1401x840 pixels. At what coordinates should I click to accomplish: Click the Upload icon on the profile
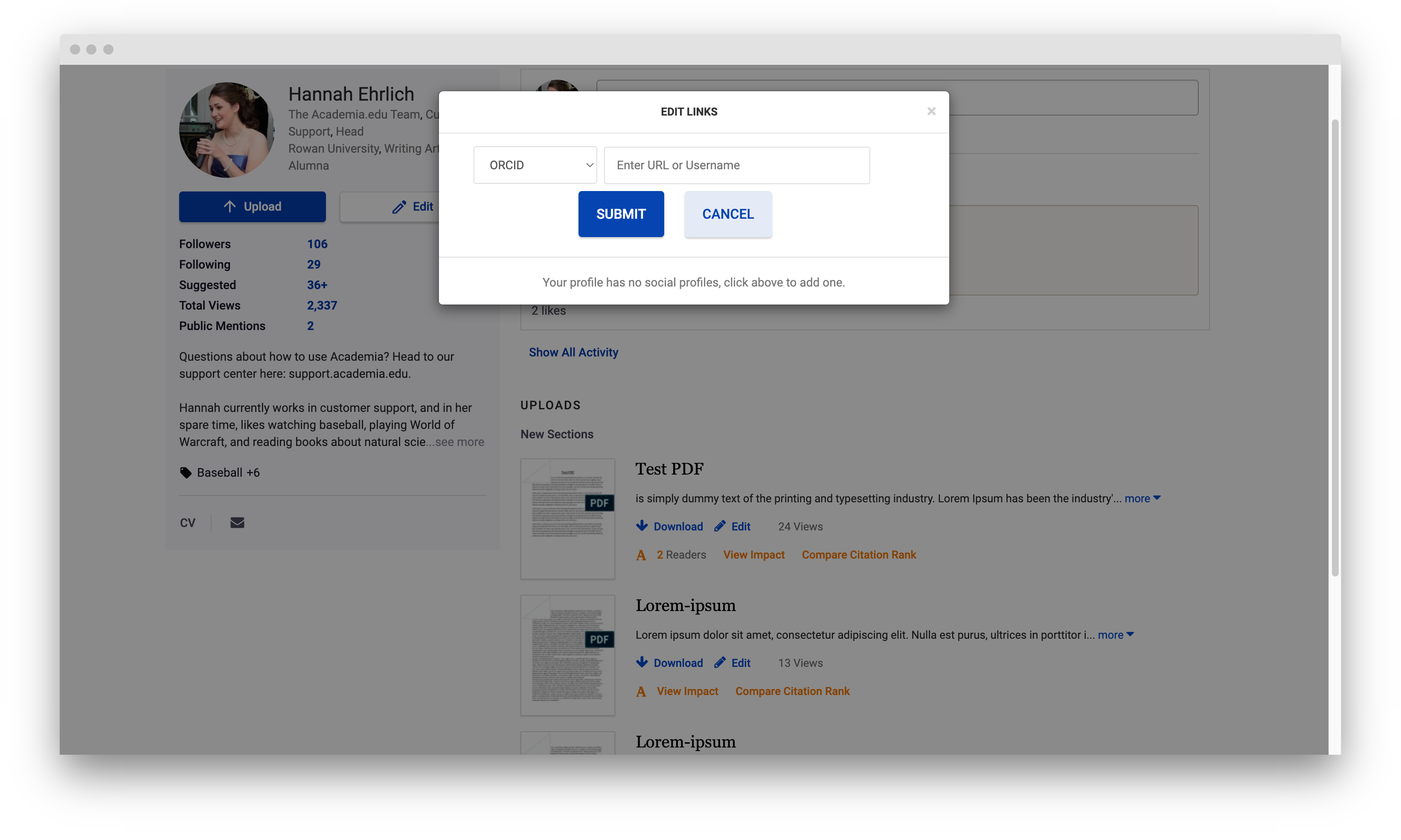230,206
